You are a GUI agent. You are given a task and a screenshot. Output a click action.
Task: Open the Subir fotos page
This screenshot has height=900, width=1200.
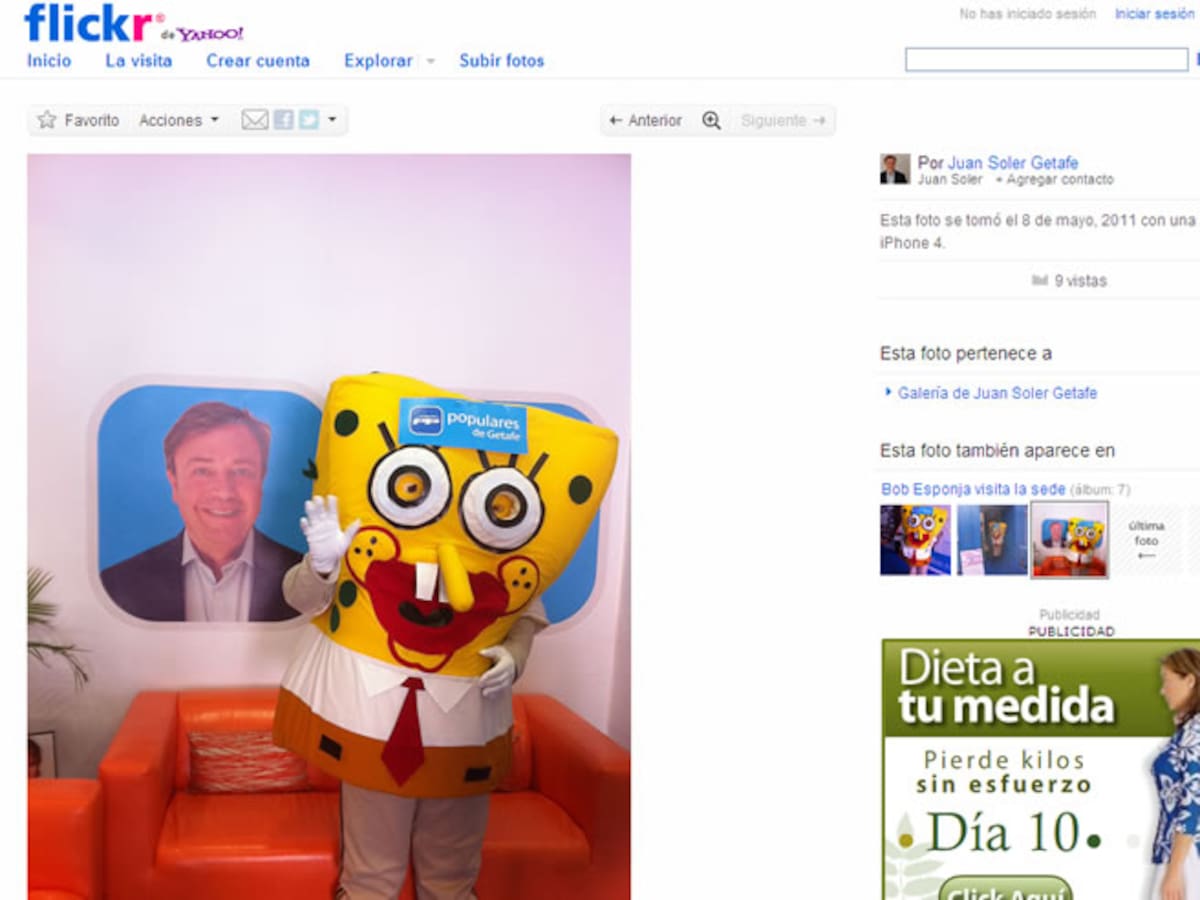pos(501,61)
